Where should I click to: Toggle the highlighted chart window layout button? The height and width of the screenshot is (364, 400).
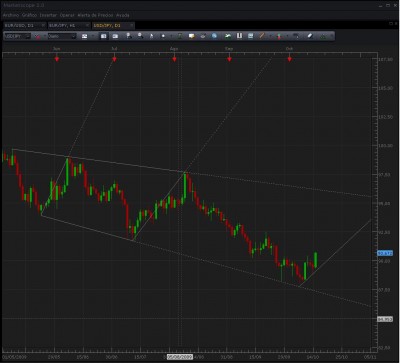104,36
